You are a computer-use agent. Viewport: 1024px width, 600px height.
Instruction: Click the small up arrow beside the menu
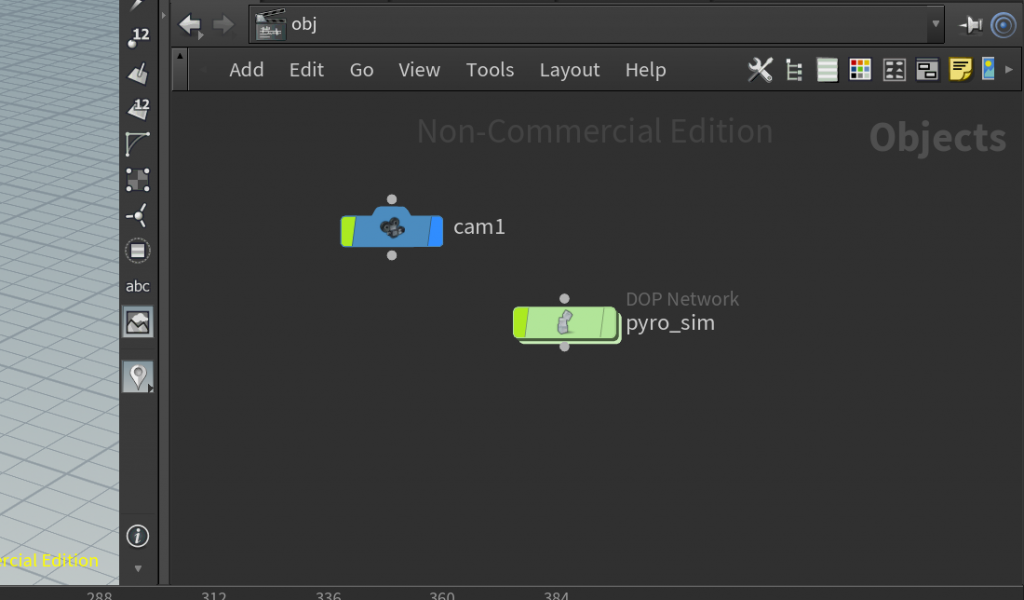click(180, 56)
